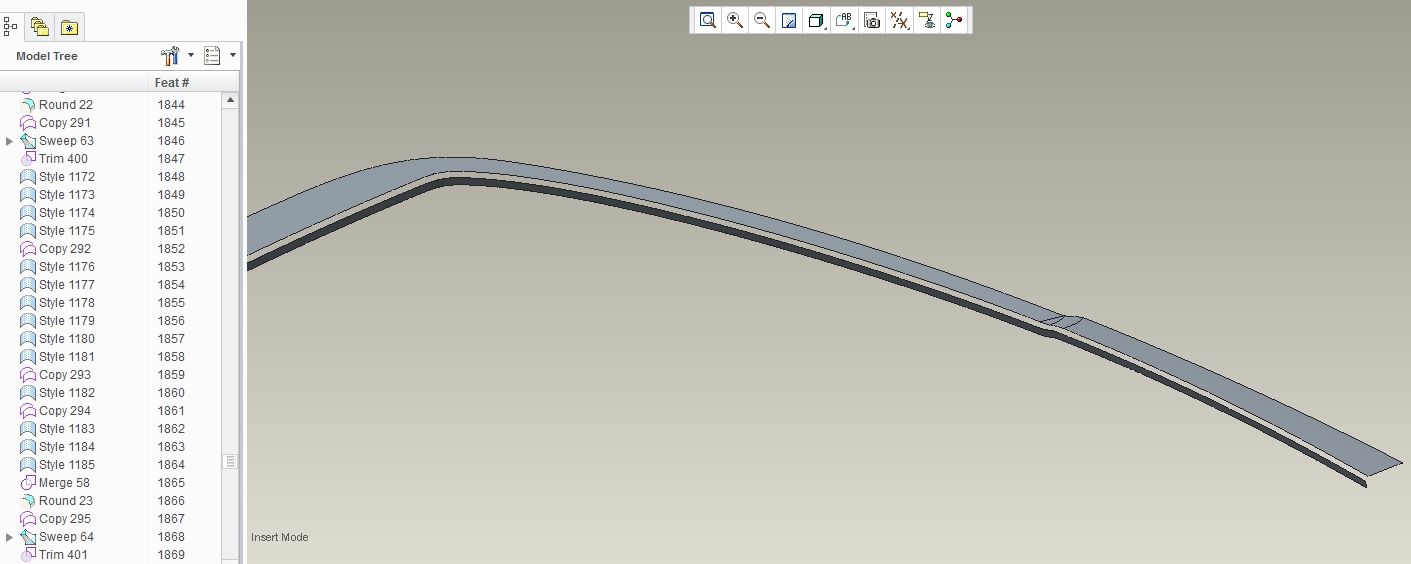Select the Style 1185 feature

pyautogui.click(x=67, y=465)
